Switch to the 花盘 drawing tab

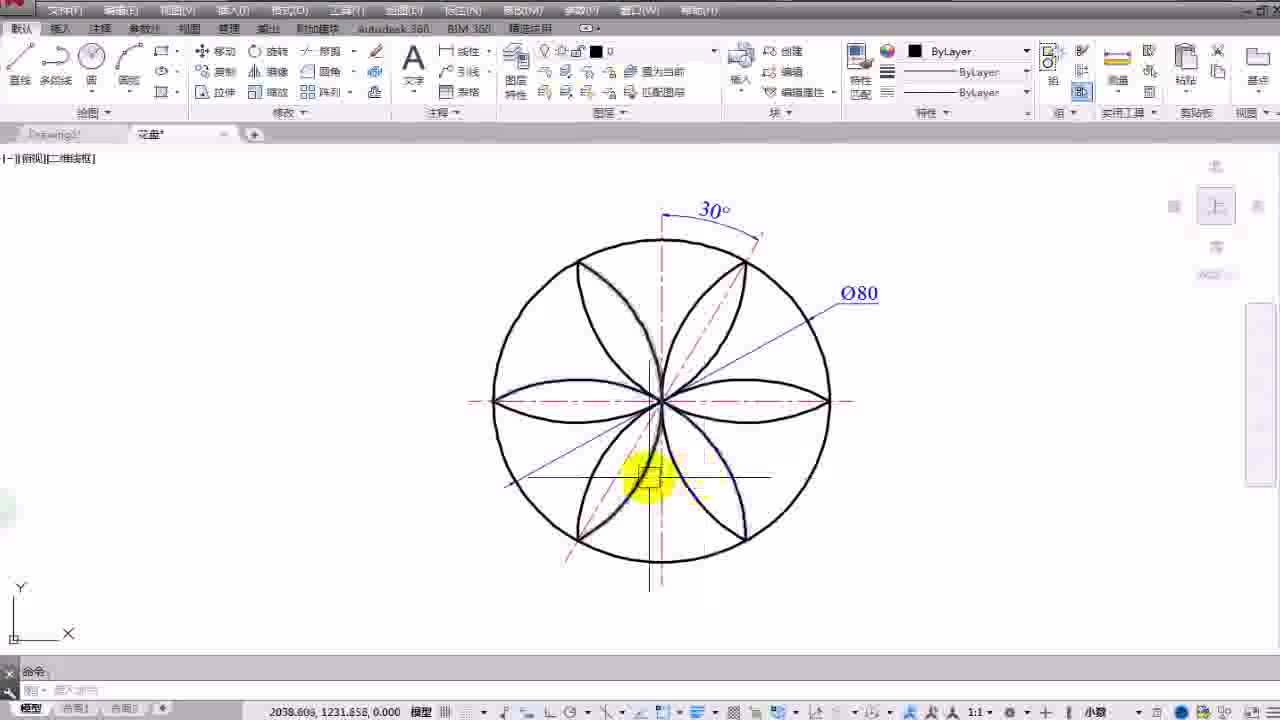(150, 133)
